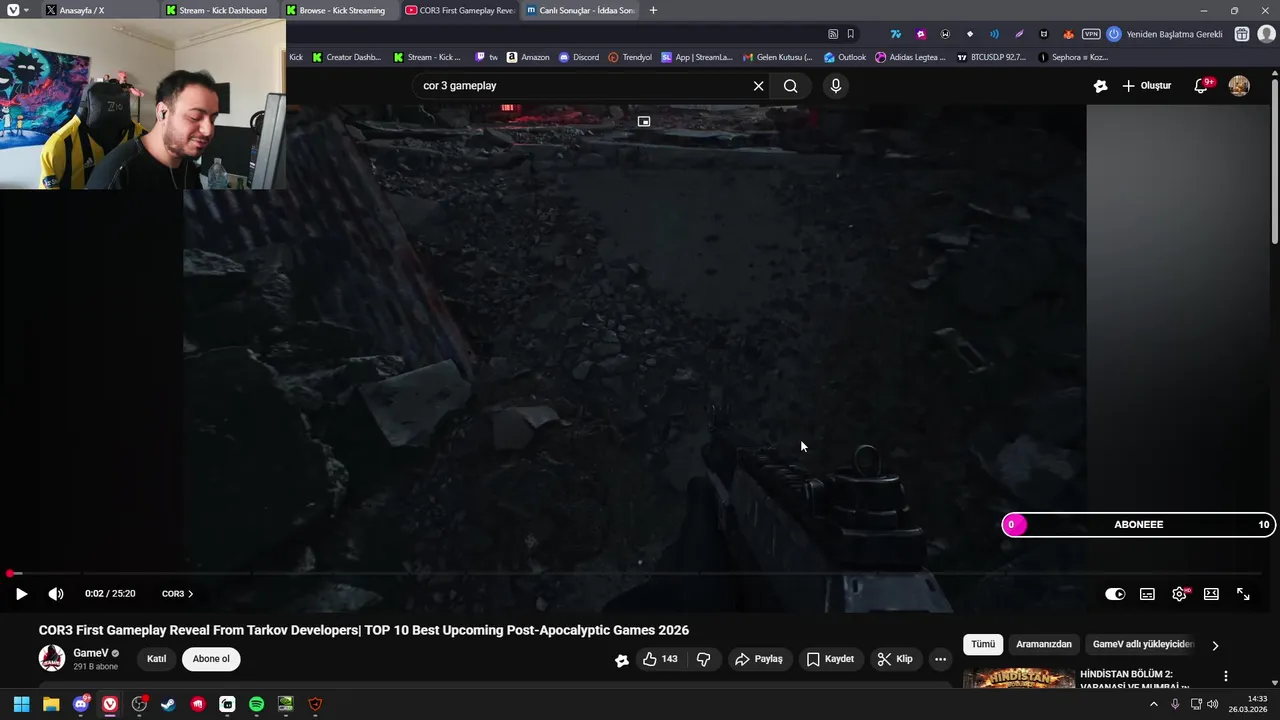1280x720 pixels.
Task: Open Hindistan Bölüm 2 video thumbnail
Action: 1019,679
